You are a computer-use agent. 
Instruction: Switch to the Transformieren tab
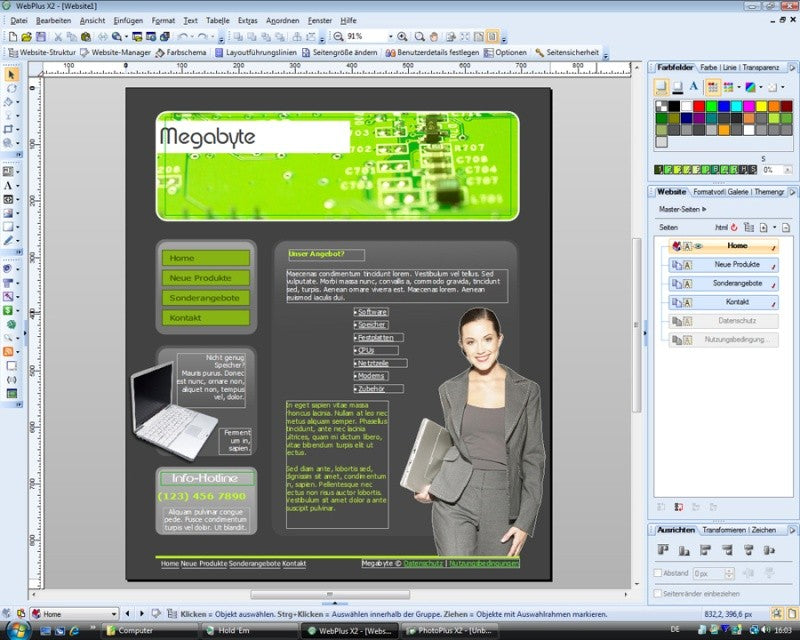tap(723, 530)
